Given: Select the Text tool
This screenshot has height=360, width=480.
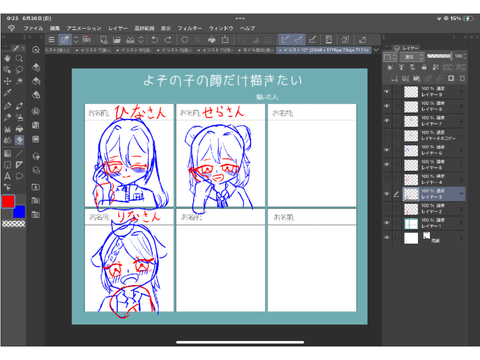Looking at the screenshot, I should [x=7, y=176].
